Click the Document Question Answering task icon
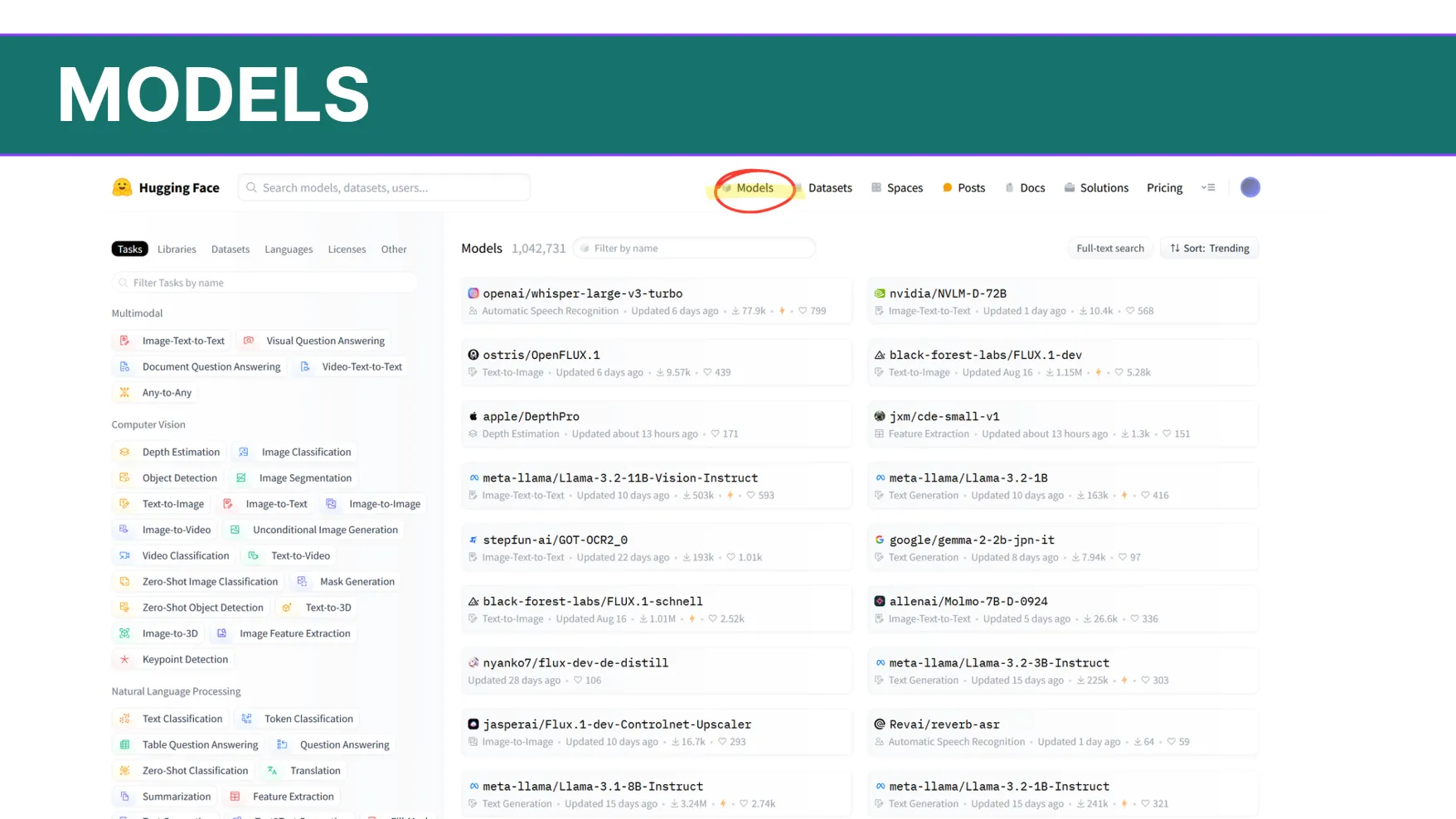This screenshot has height=819, width=1456. (124, 366)
